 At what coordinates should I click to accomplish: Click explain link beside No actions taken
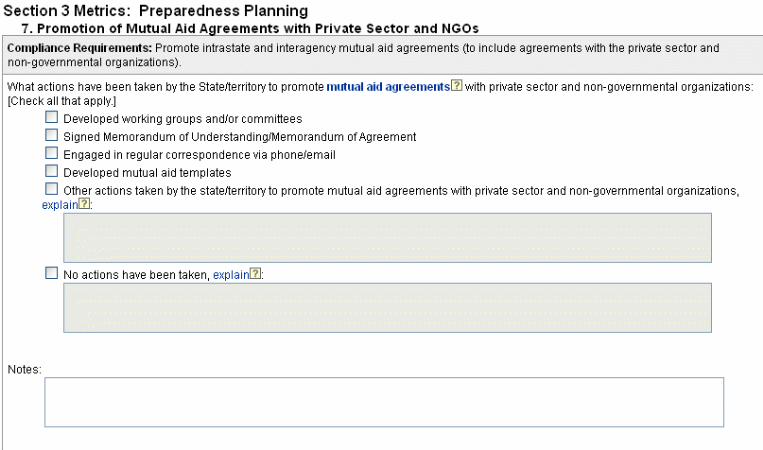(x=230, y=274)
